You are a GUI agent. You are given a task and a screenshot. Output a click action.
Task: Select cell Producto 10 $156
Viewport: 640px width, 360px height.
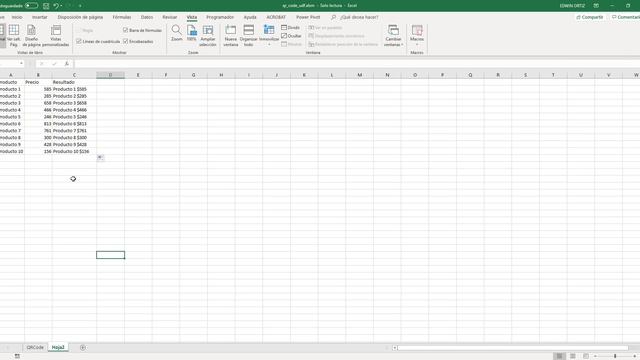click(x=74, y=151)
